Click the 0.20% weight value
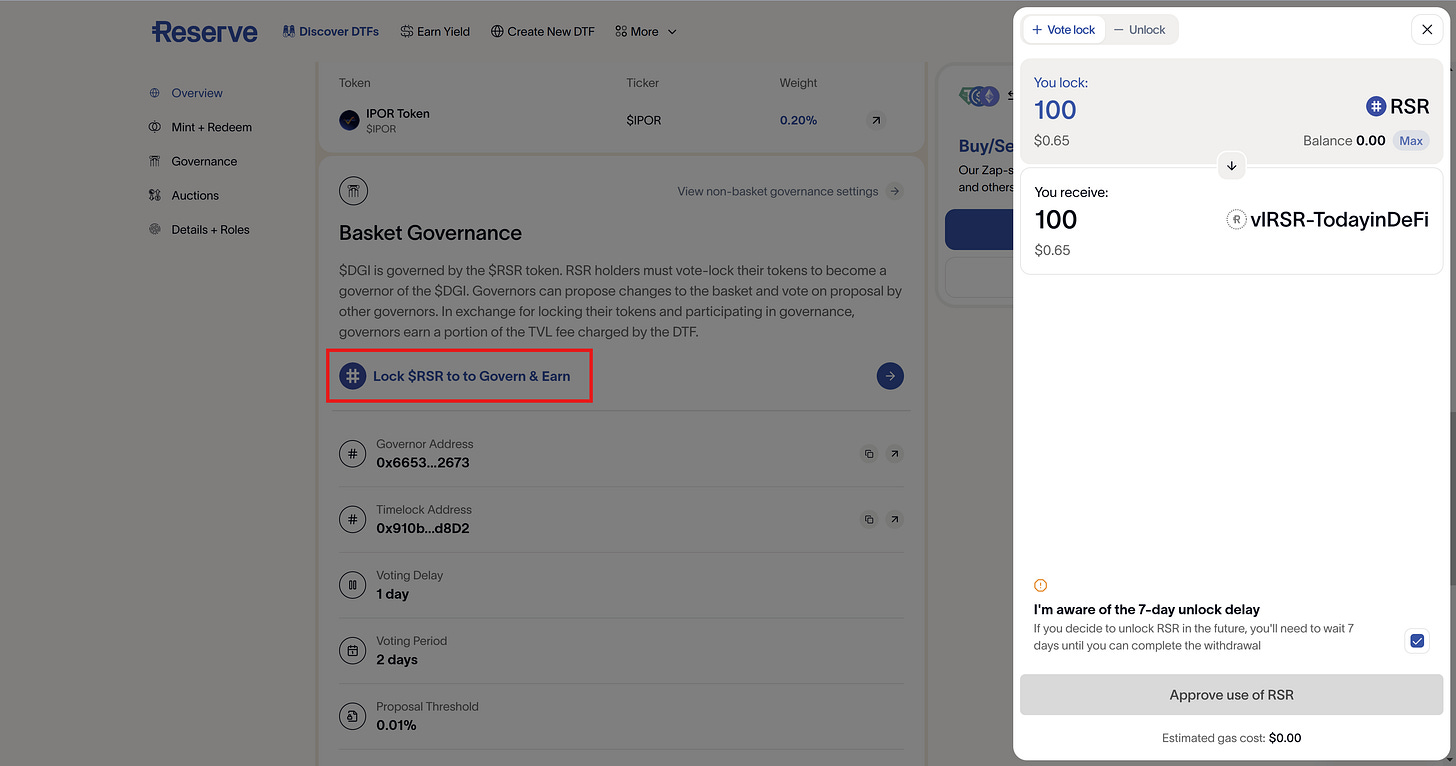Screen dimensions: 1456x766 [798, 120]
